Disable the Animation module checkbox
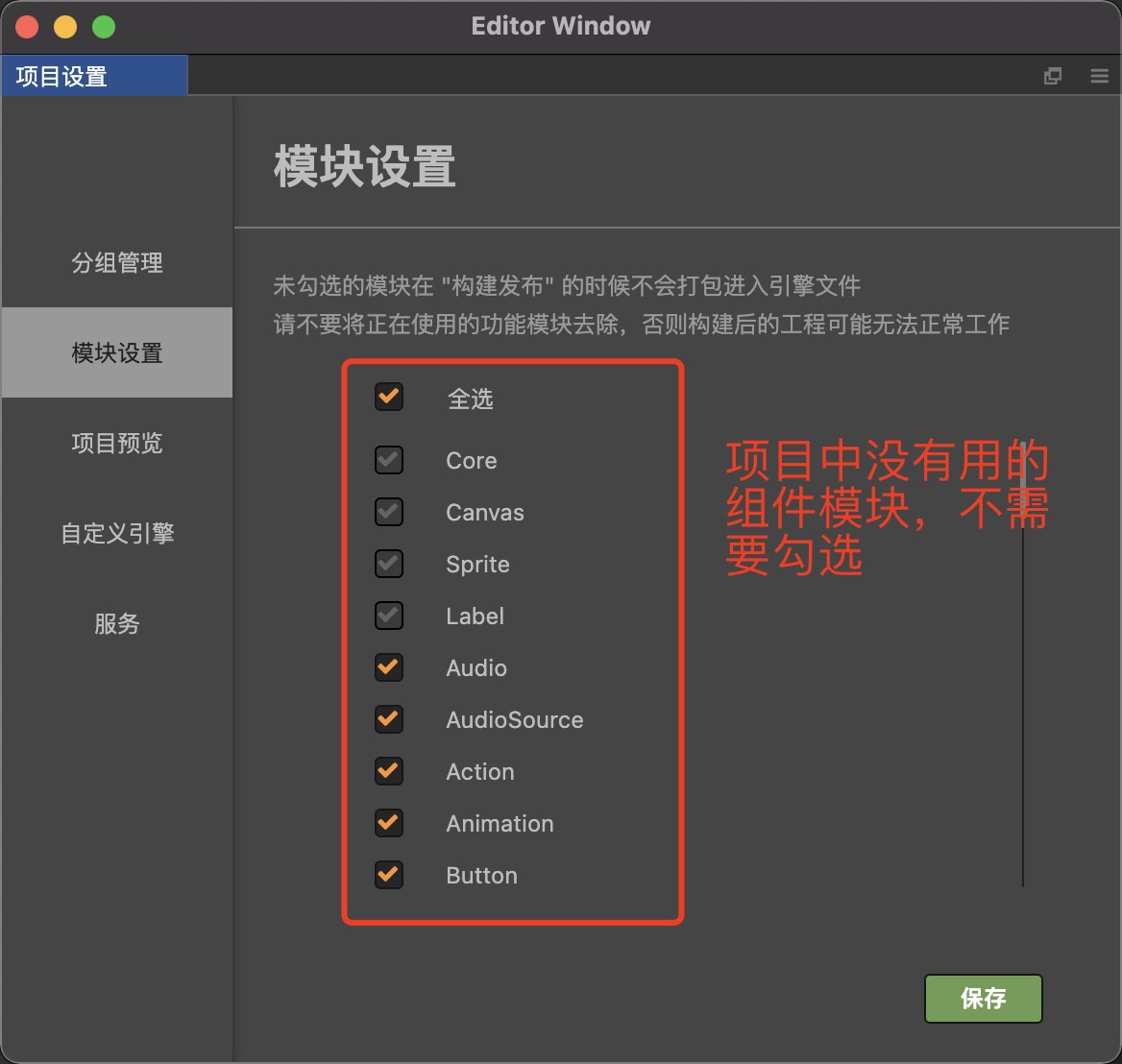The image size is (1122, 1064). click(x=388, y=823)
